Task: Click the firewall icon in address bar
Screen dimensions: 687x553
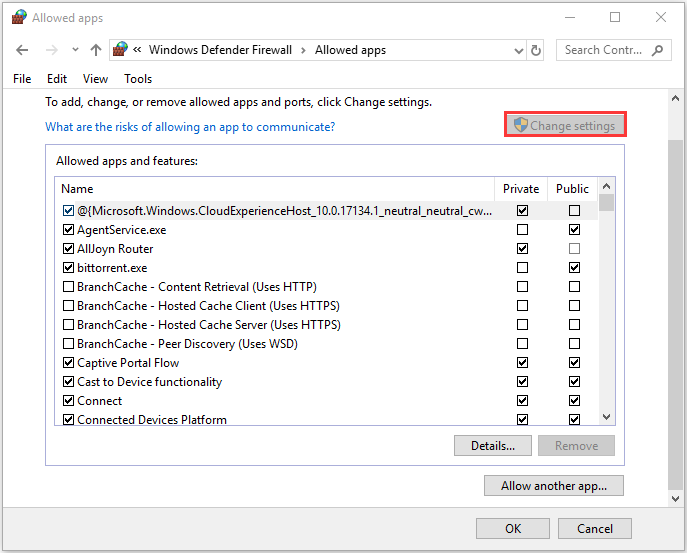Action: point(120,50)
